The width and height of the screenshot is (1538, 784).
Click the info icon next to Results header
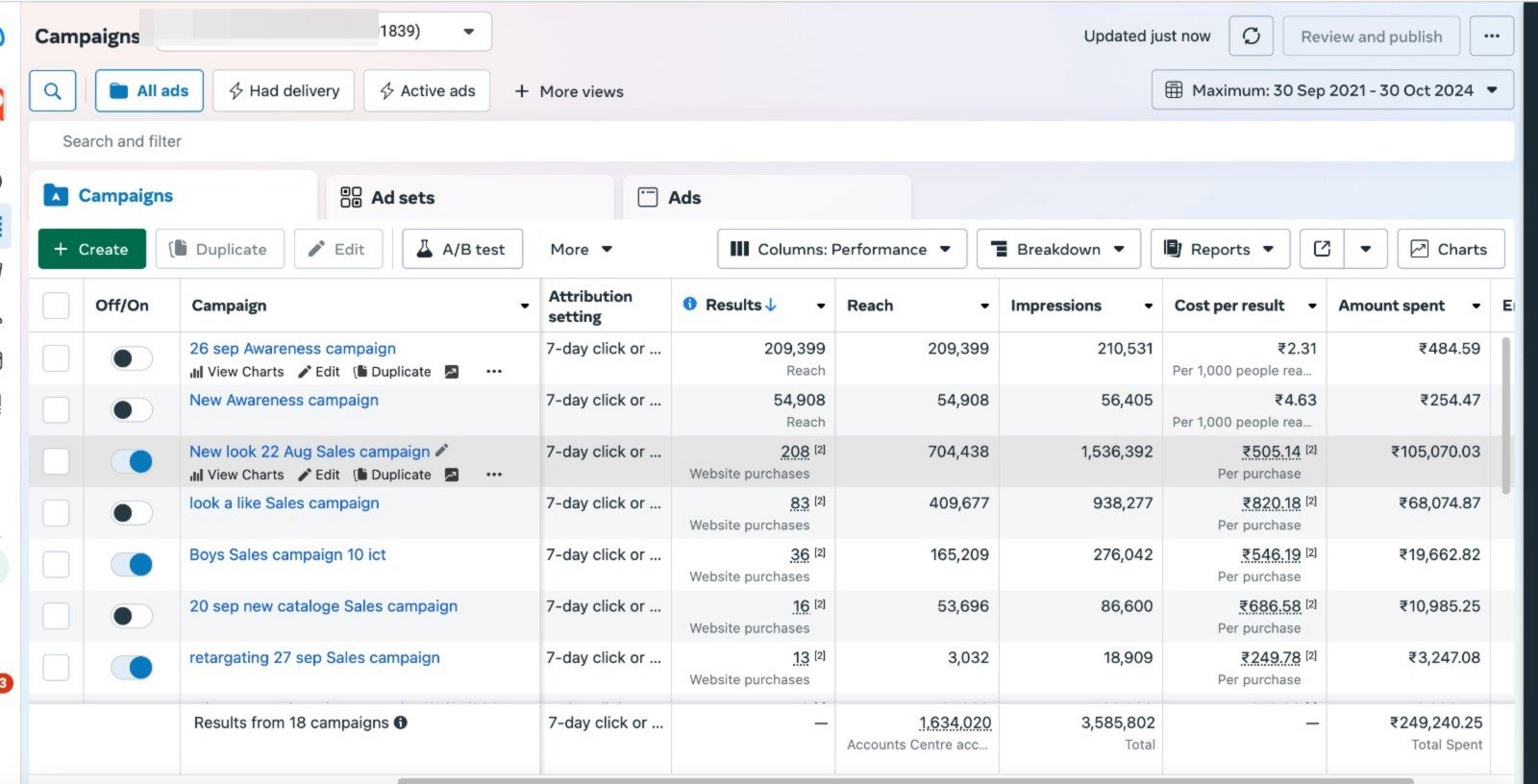pos(689,305)
